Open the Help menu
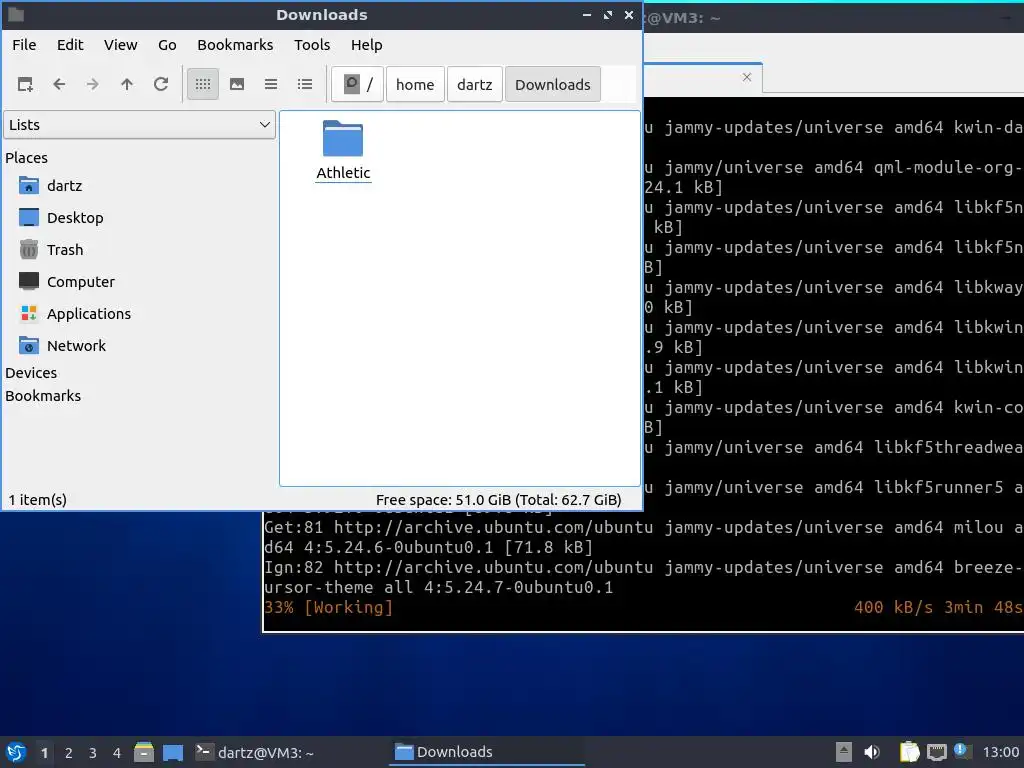The width and height of the screenshot is (1024, 768). point(366,45)
